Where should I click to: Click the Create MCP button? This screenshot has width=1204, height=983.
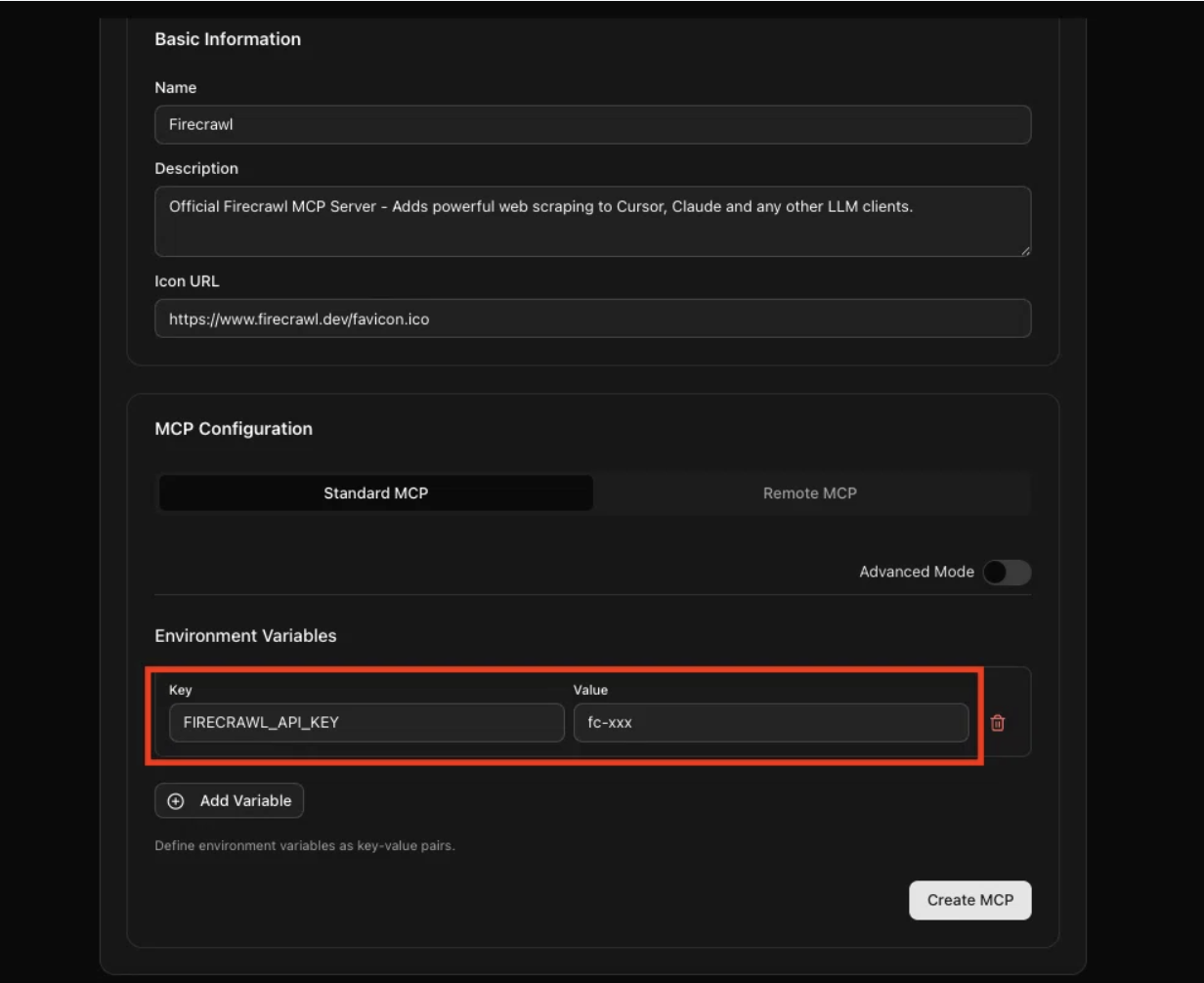[970, 900]
